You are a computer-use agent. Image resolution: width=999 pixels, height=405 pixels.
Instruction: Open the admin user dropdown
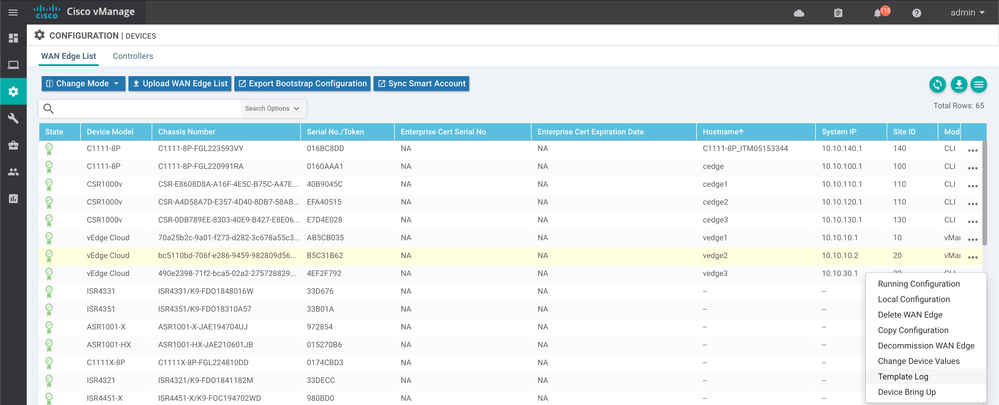coord(967,13)
